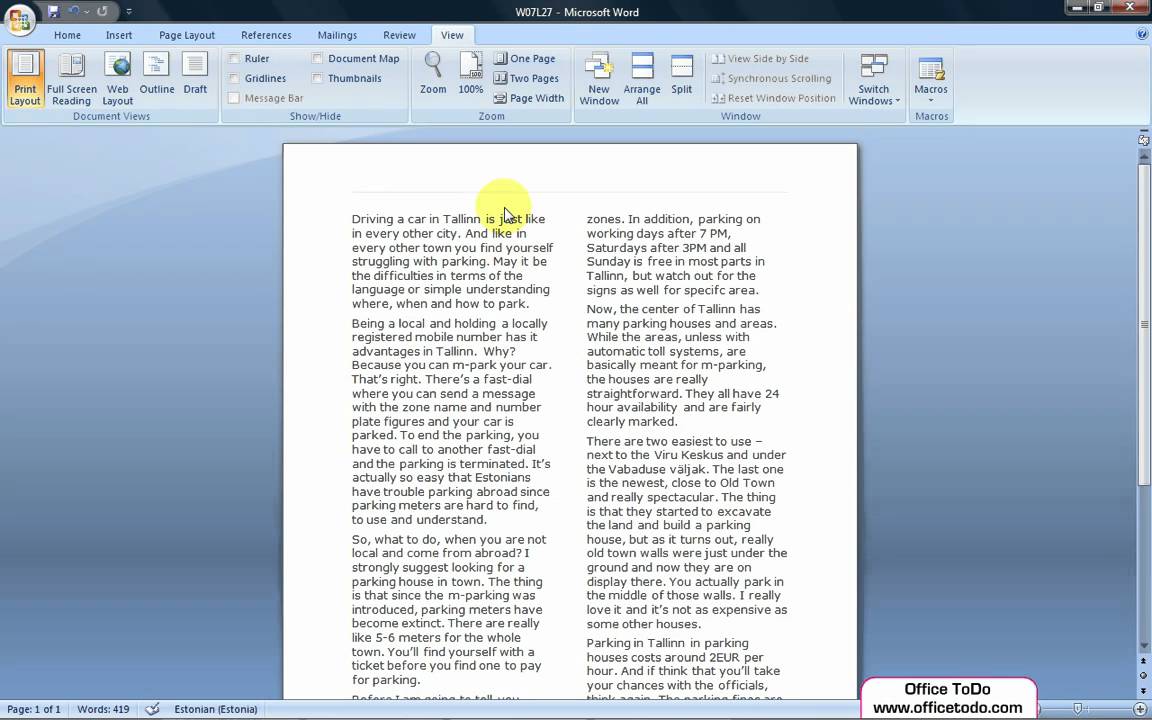Image resolution: width=1152 pixels, height=720 pixels.
Task: Click the Page: 1 of 1 status indicator
Action: coord(34,709)
